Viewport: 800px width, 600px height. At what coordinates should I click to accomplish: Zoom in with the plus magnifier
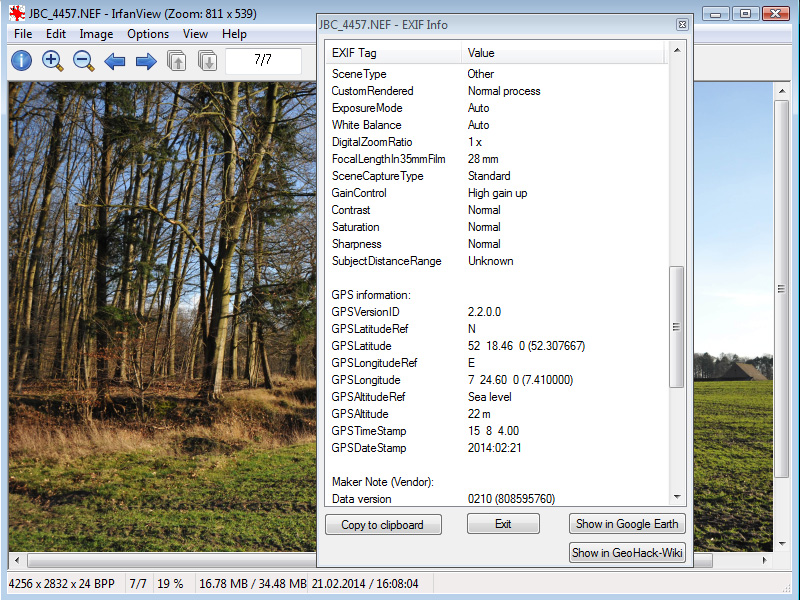(53, 61)
